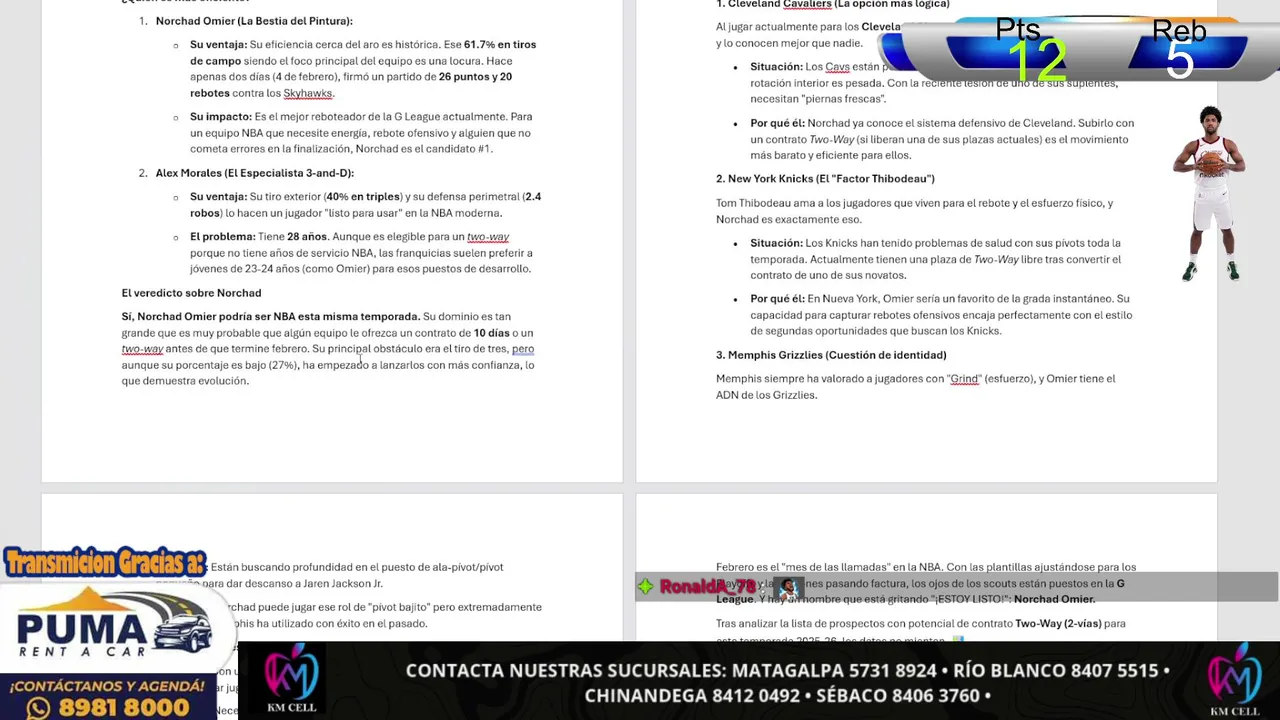Click the bold text 28 años
This screenshot has height=720, width=1280.
click(307, 237)
